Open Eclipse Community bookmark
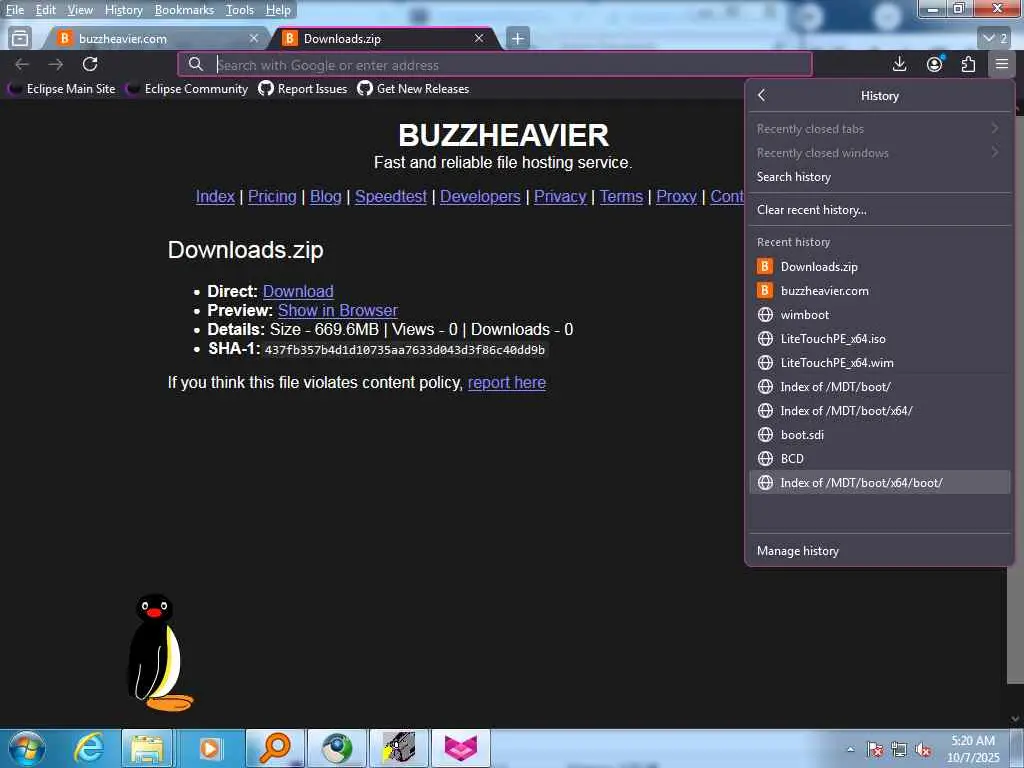 tap(187, 89)
